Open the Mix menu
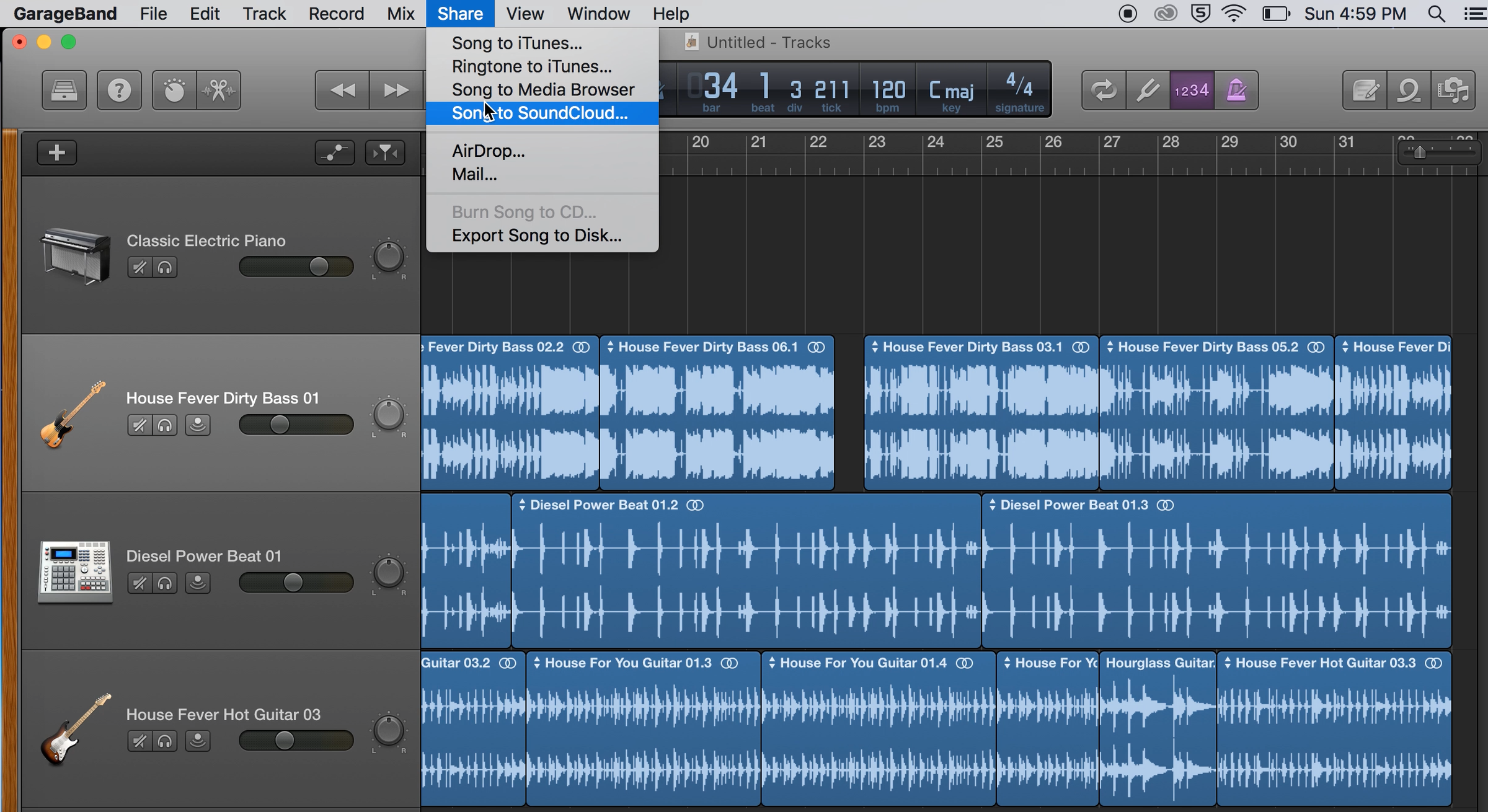1488x812 pixels. pyautogui.click(x=401, y=13)
